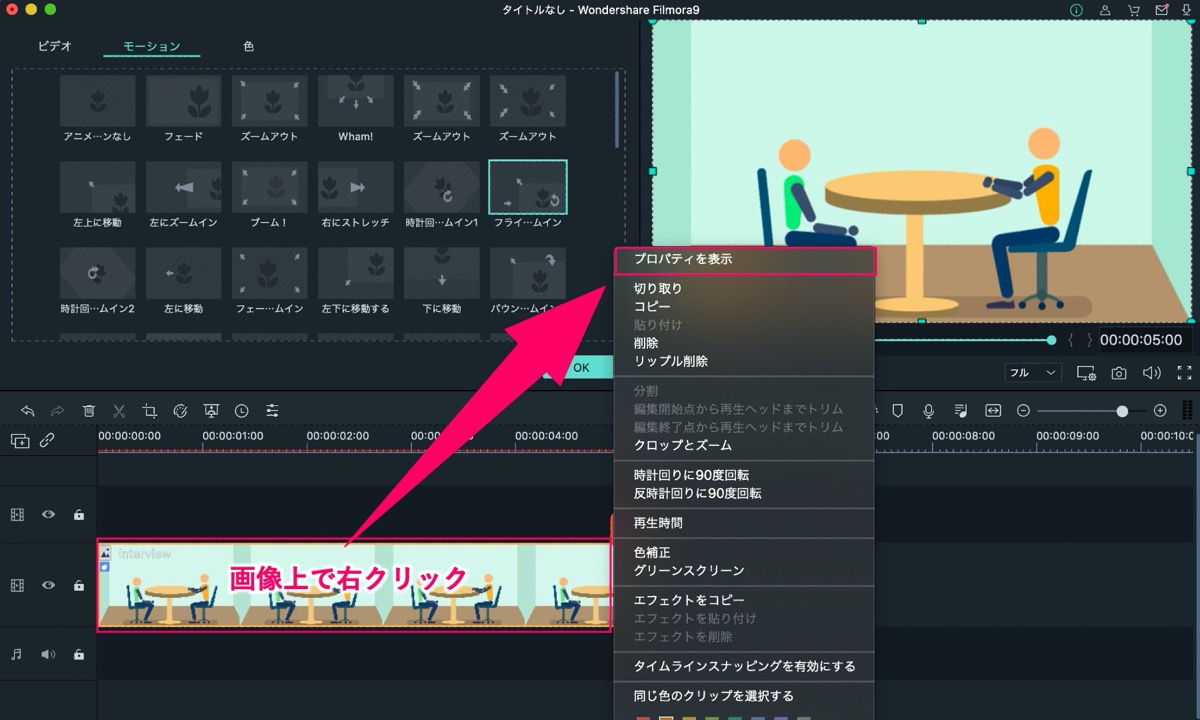
Task: Click the preview volume speaker icon
Action: tap(1152, 373)
